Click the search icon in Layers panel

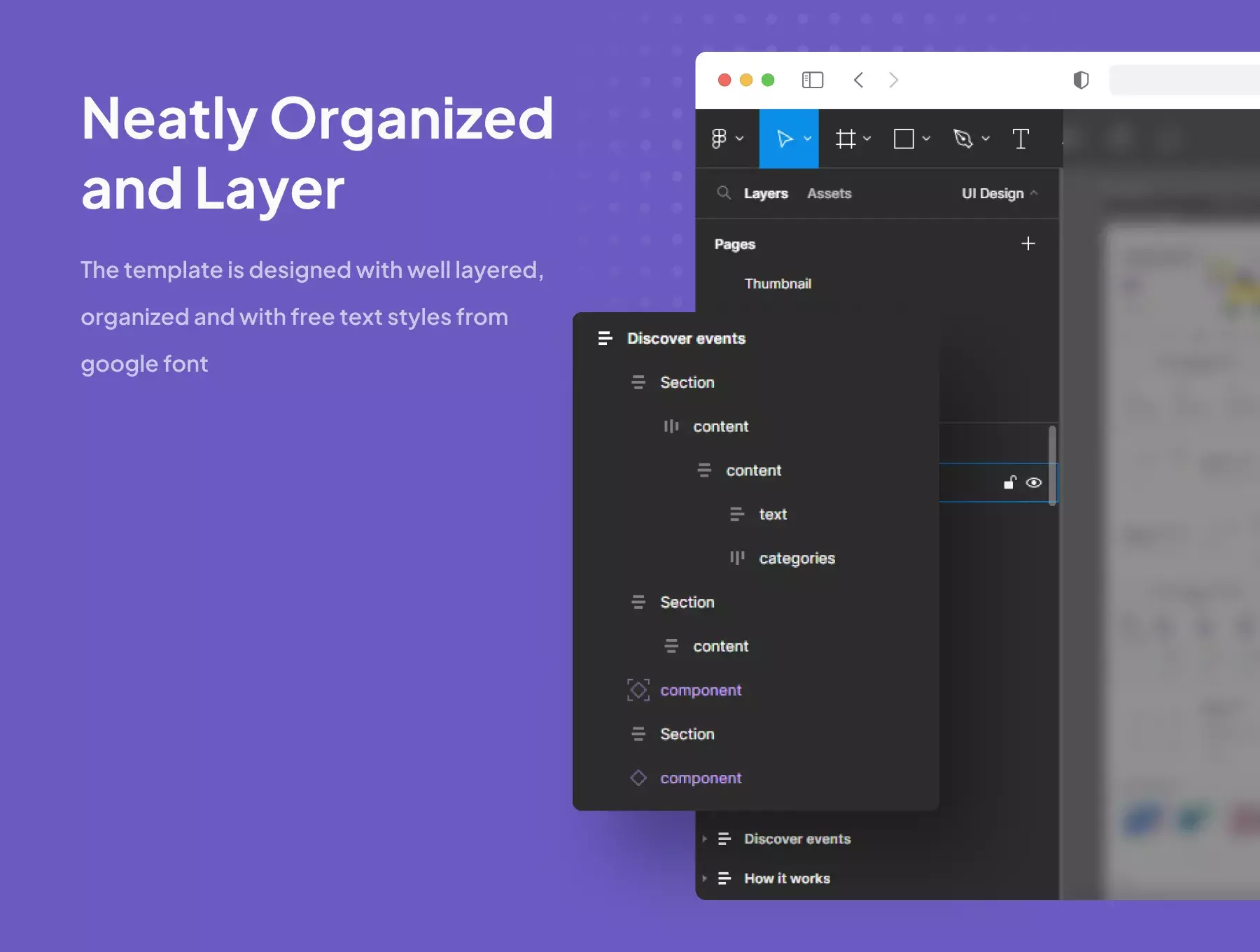click(724, 192)
